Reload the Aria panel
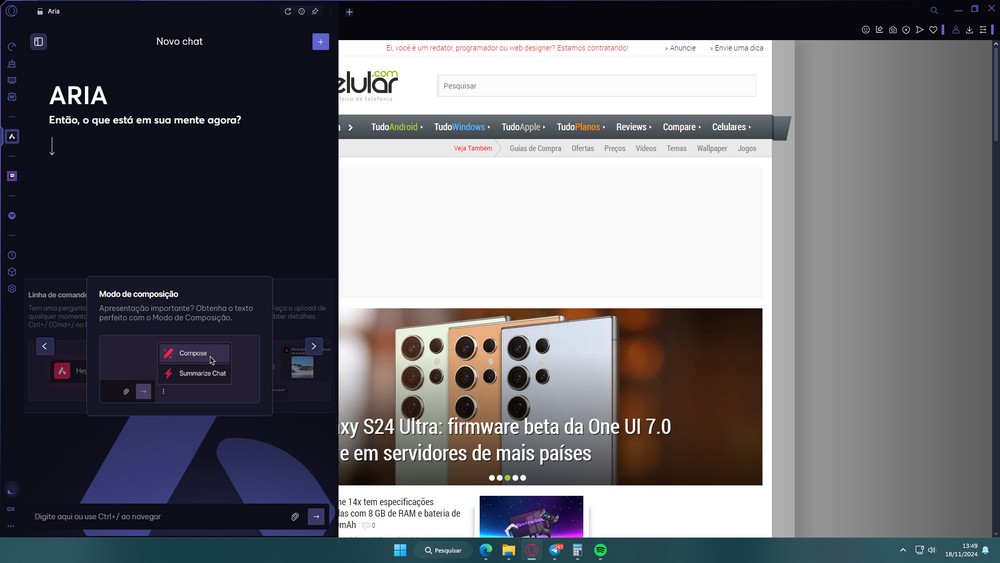This screenshot has height=563, width=1000. pos(288,12)
